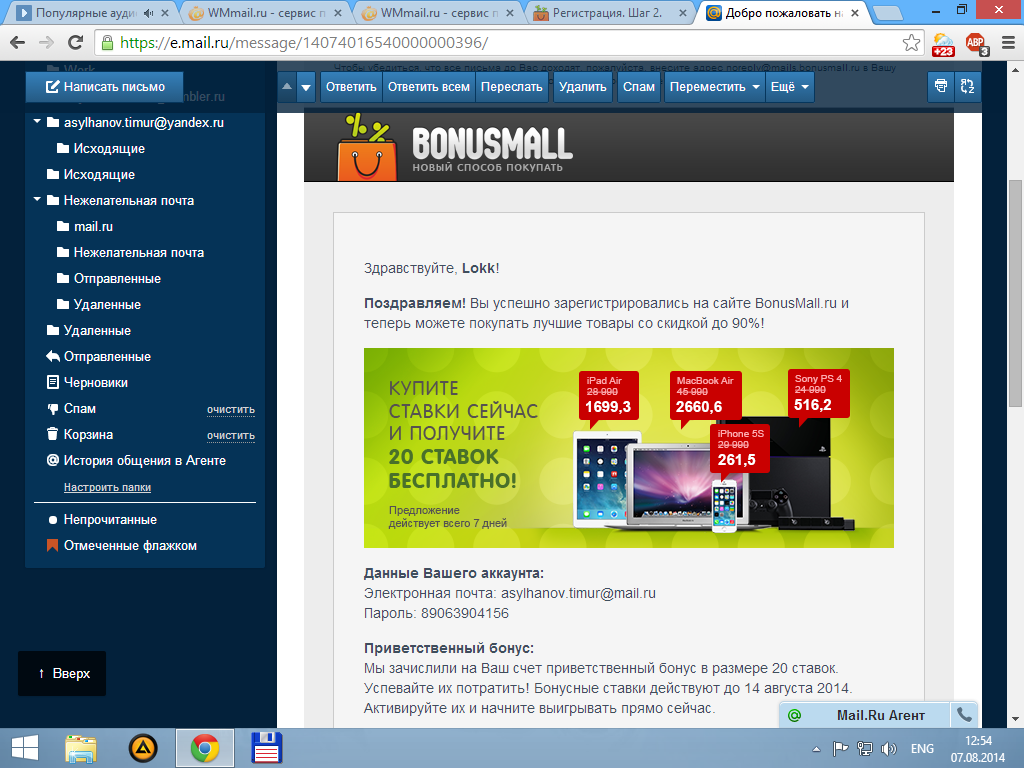
Task: Open the floppy disk app on the taskbar
Action: [x=266, y=748]
